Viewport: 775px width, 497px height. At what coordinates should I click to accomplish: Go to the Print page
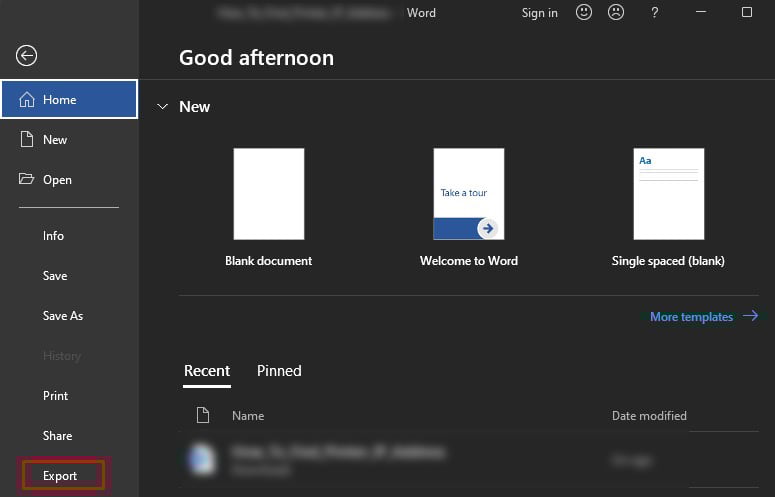(x=55, y=396)
